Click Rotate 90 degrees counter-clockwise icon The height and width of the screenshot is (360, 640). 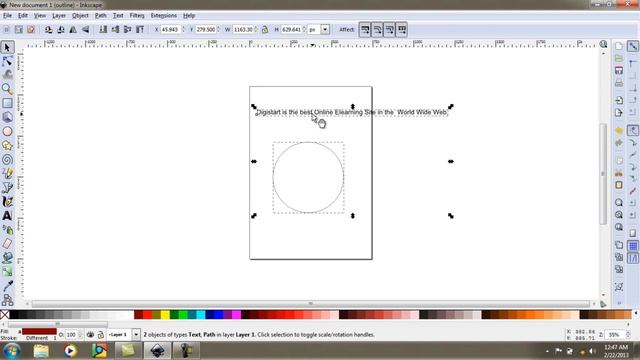tap(49, 29)
